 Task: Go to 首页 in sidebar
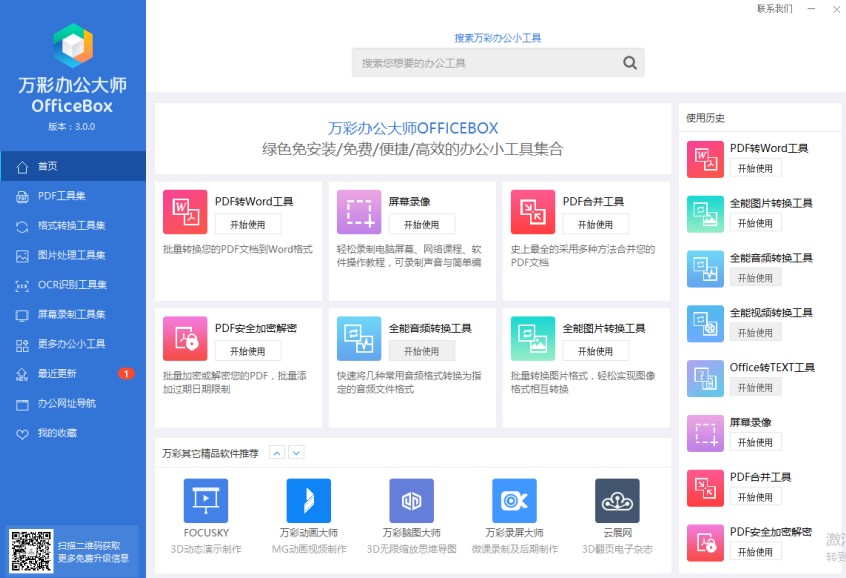(73, 166)
